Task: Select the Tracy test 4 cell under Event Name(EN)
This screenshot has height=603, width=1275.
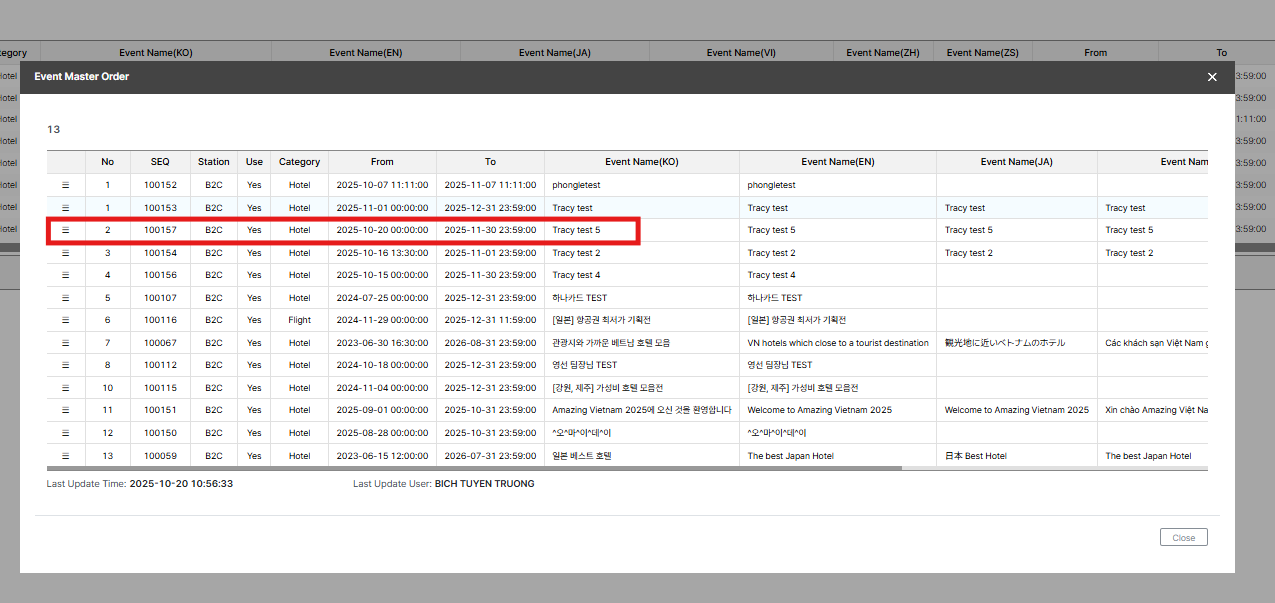Action: click(x=772, y=275)
